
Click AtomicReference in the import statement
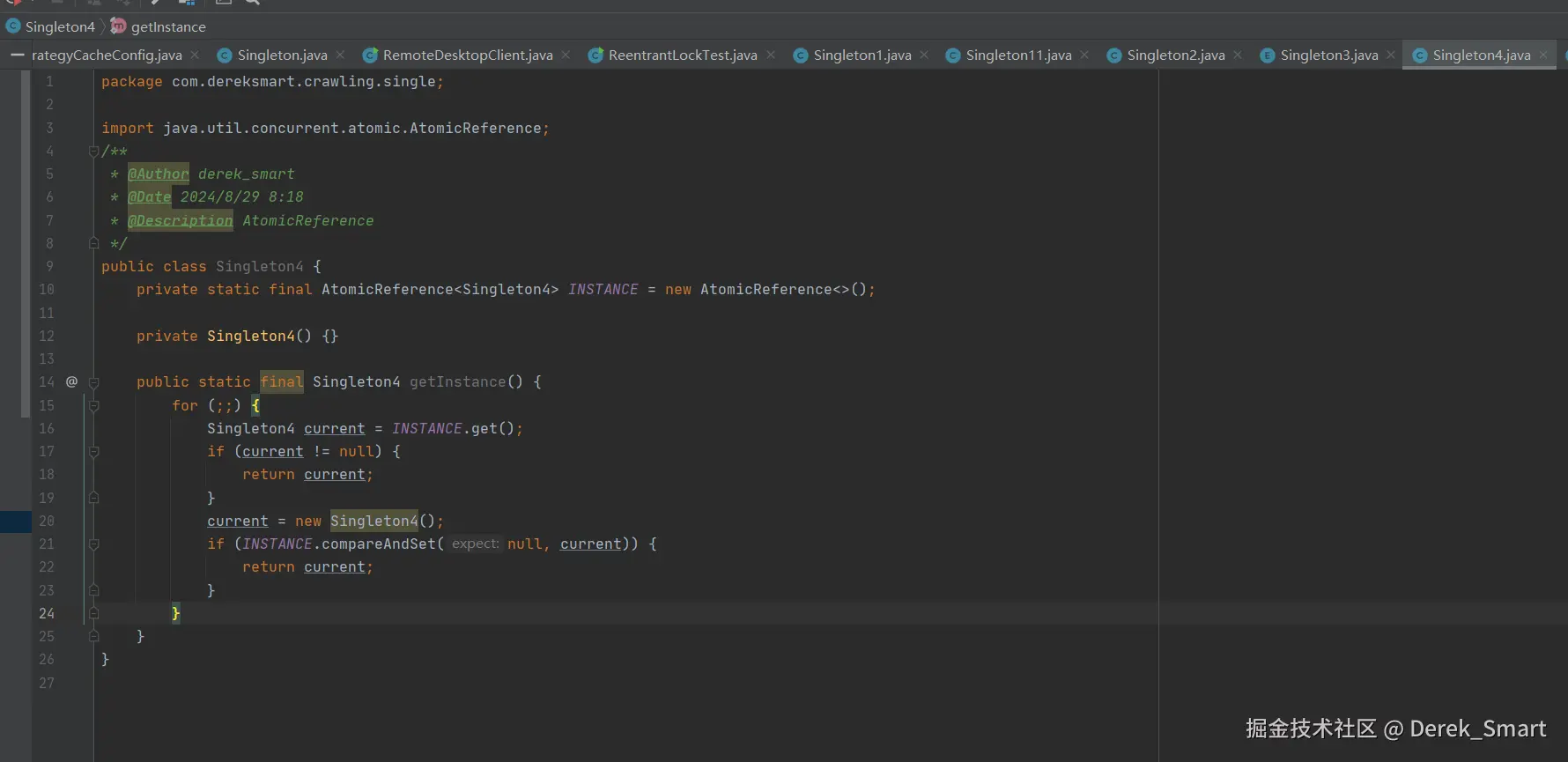tap(476, 128)
